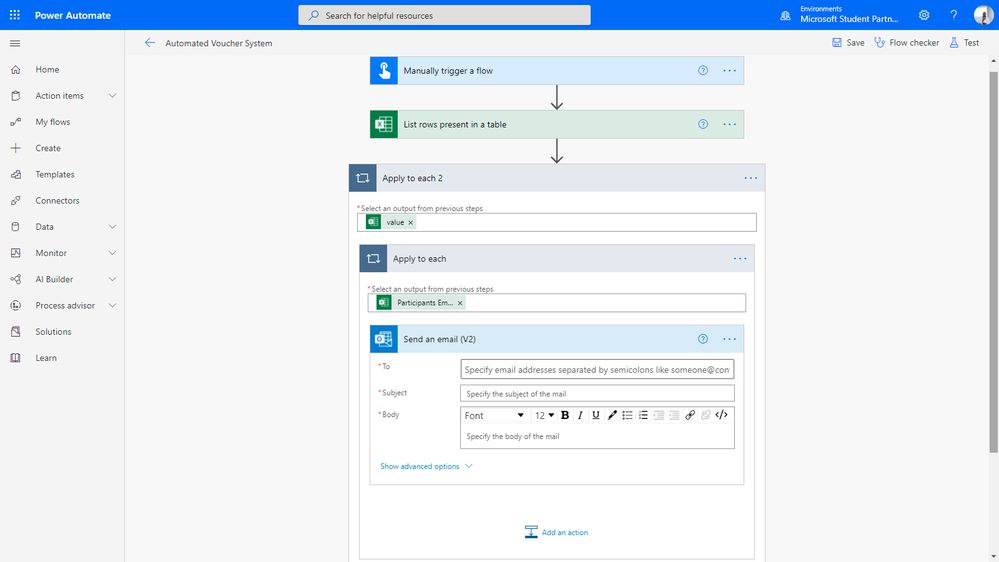Click the Outlook icon on Send an email
Screen dimensions: 999x562
[384, 339]
